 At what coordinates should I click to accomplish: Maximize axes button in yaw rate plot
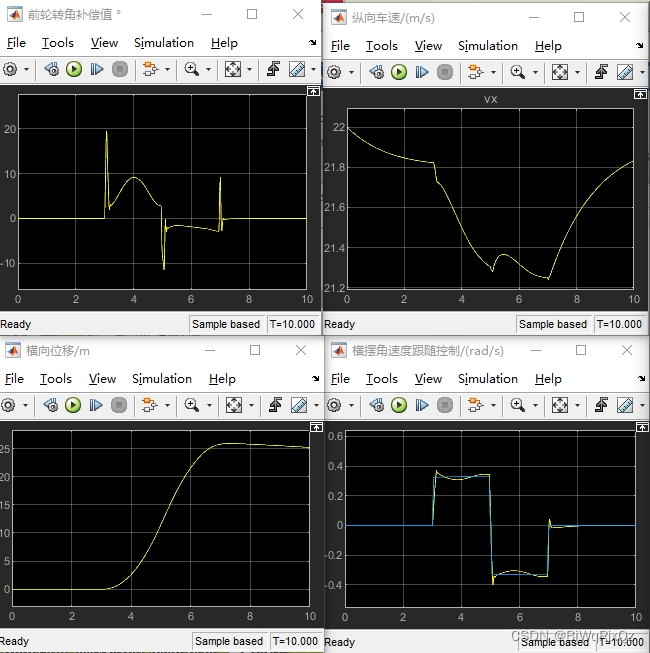point(642,427)
